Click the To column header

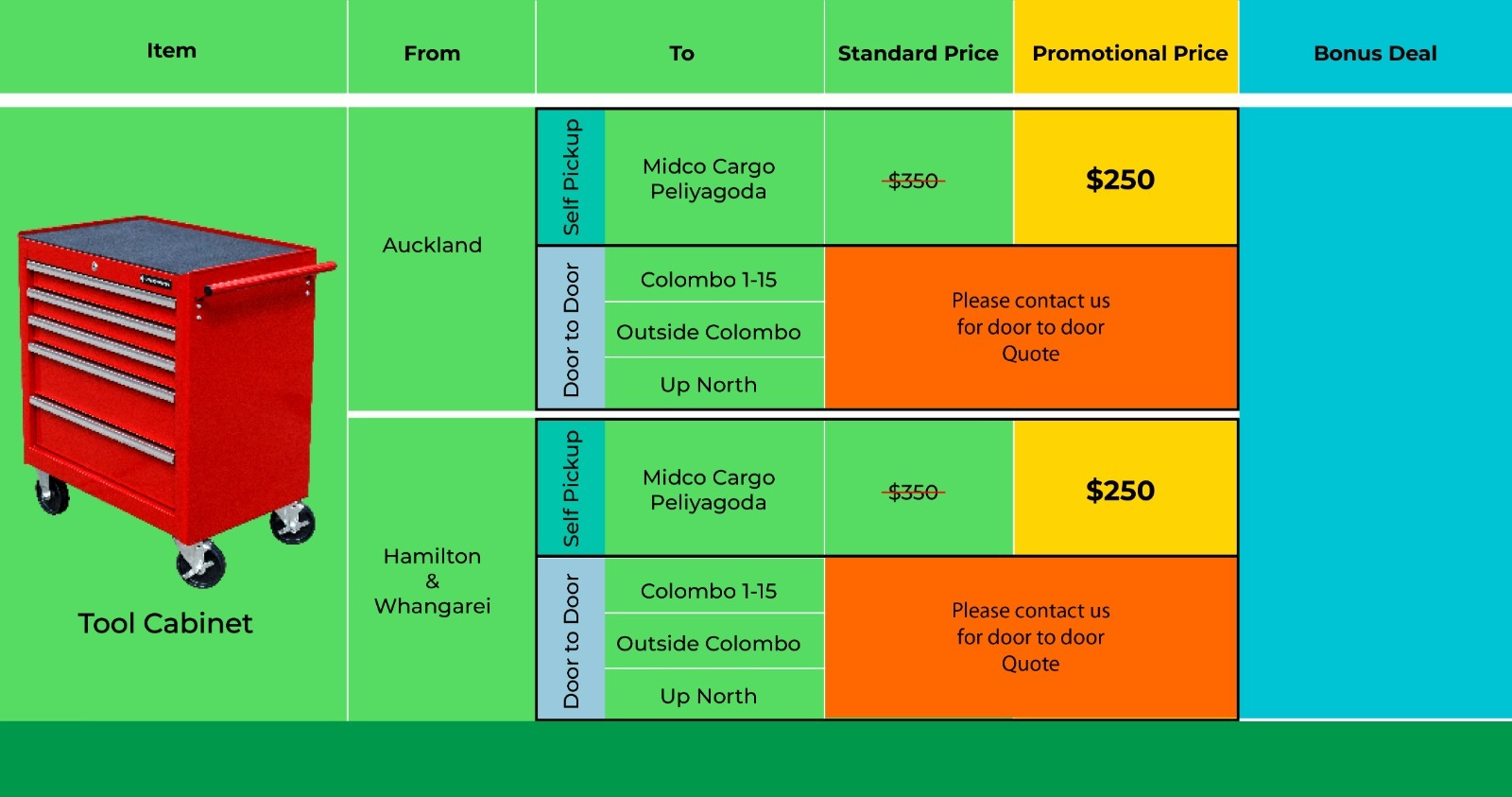[681, 54]
